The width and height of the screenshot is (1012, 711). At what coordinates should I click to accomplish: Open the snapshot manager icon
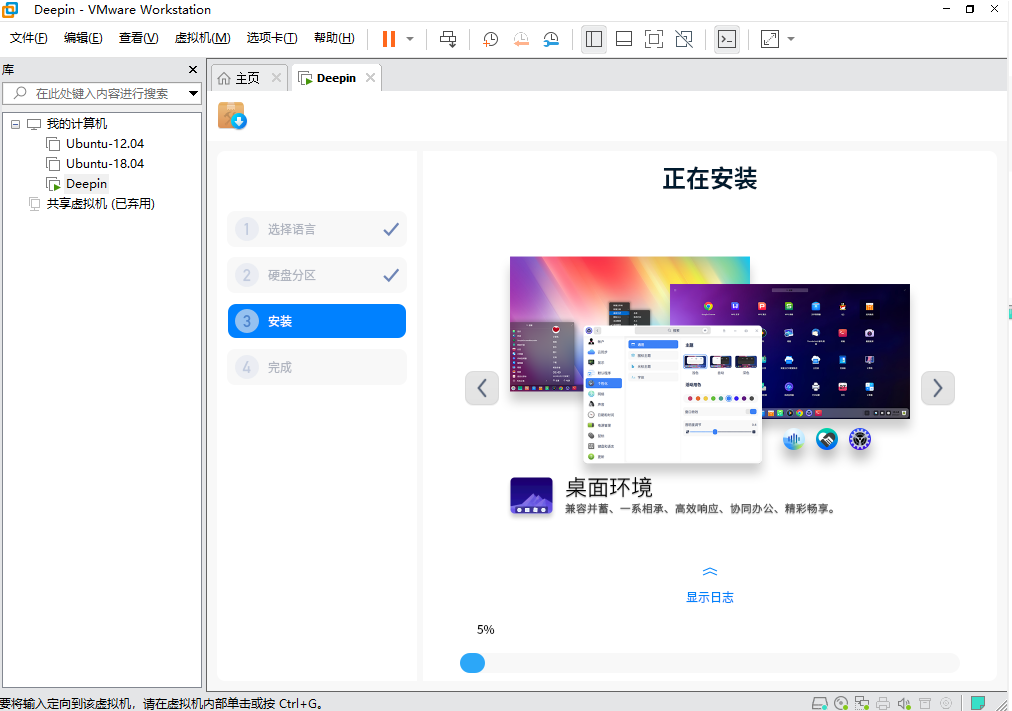tap(551, 39)
